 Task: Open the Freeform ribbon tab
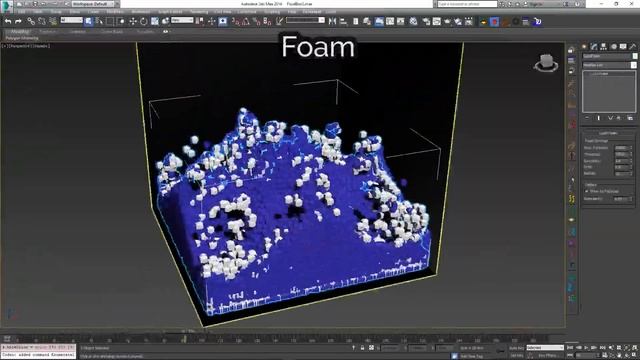point(48,31)
